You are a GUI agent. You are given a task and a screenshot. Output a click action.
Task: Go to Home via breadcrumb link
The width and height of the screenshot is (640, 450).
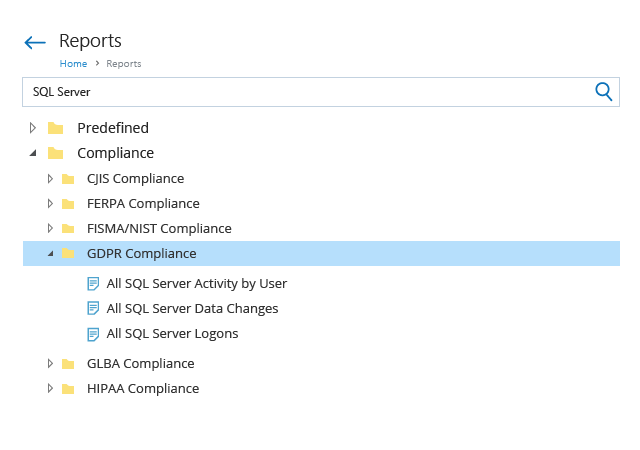(x=73, y=64)
